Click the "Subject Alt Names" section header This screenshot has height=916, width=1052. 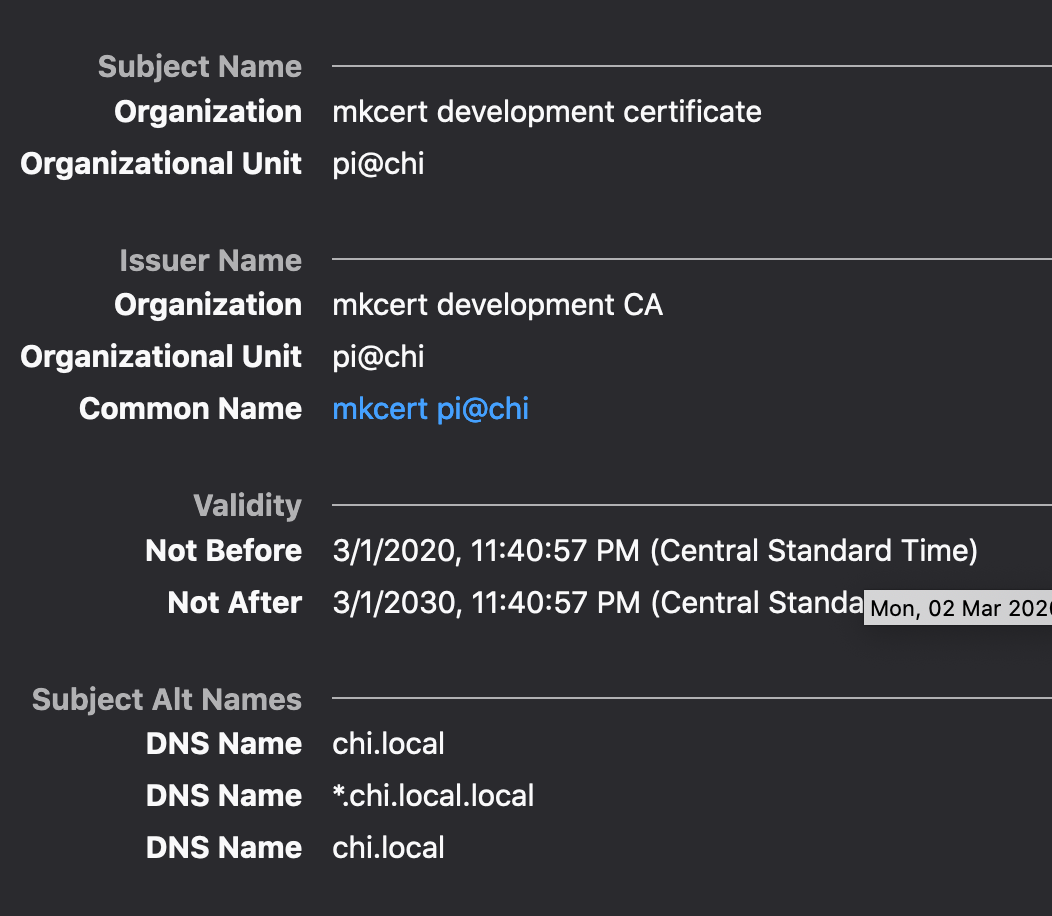coord(166,700)
